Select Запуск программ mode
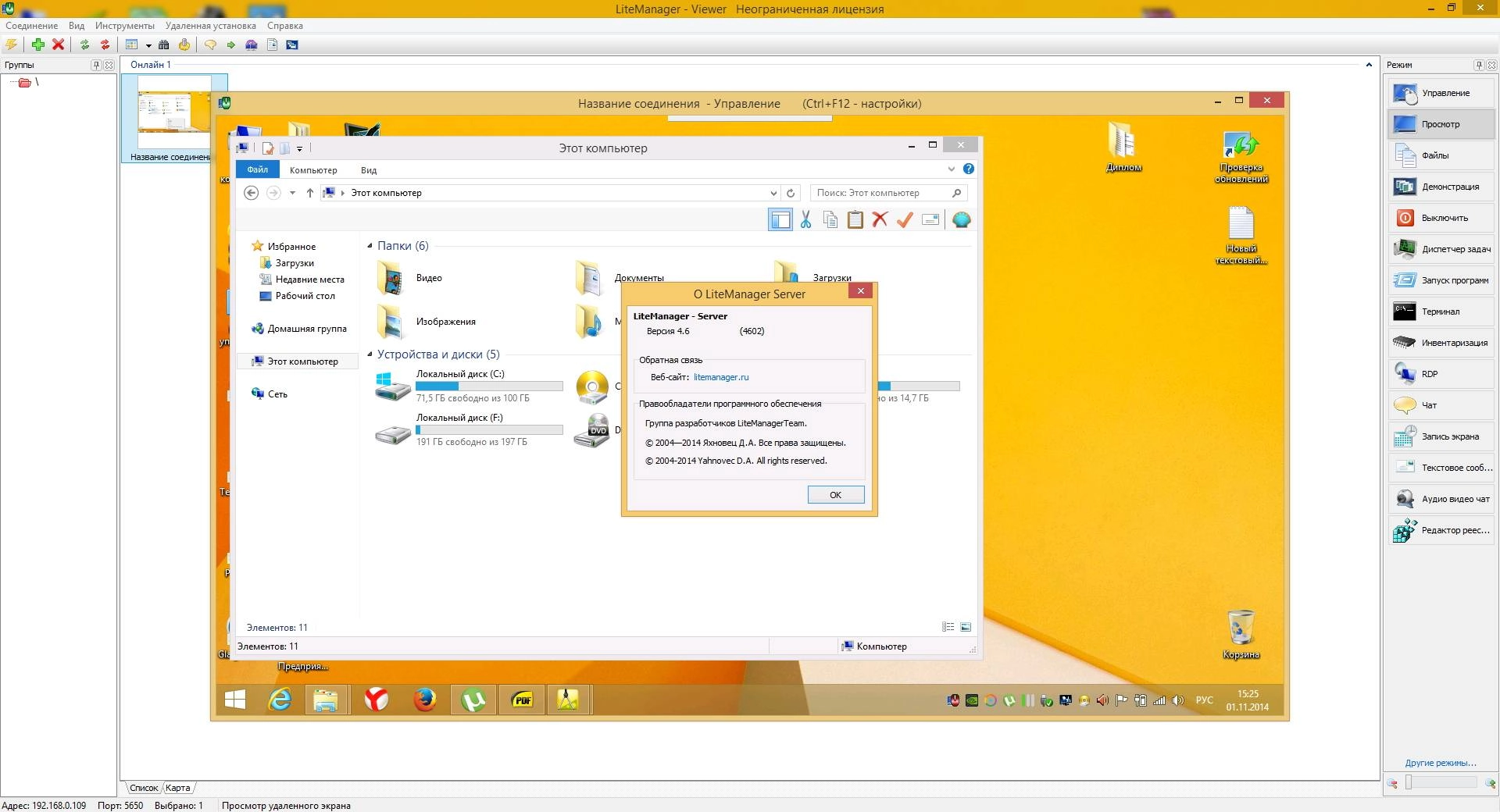The height and width of the screenshot is (812, 1500). (x=1441, y=280)
